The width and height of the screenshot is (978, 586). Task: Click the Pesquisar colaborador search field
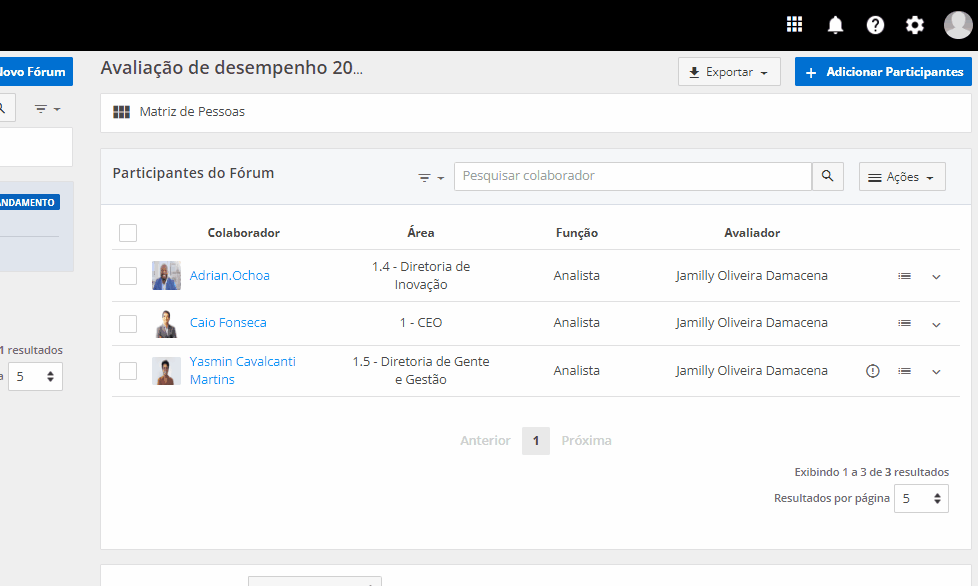click(632, 176)
